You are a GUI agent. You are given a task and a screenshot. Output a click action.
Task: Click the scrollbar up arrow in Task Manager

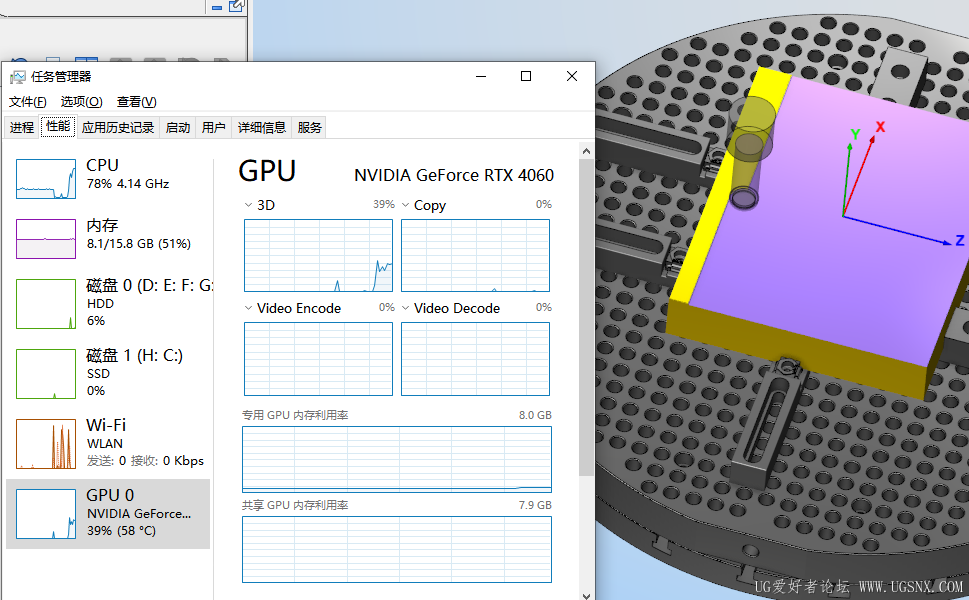586,151
